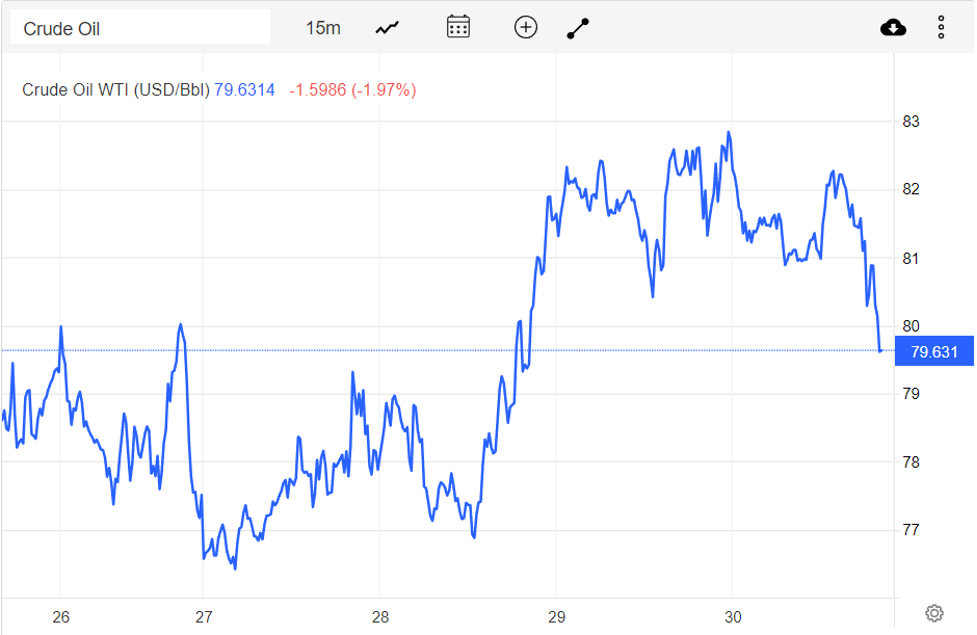Click the date label 30 on time axis

[733, 616]
